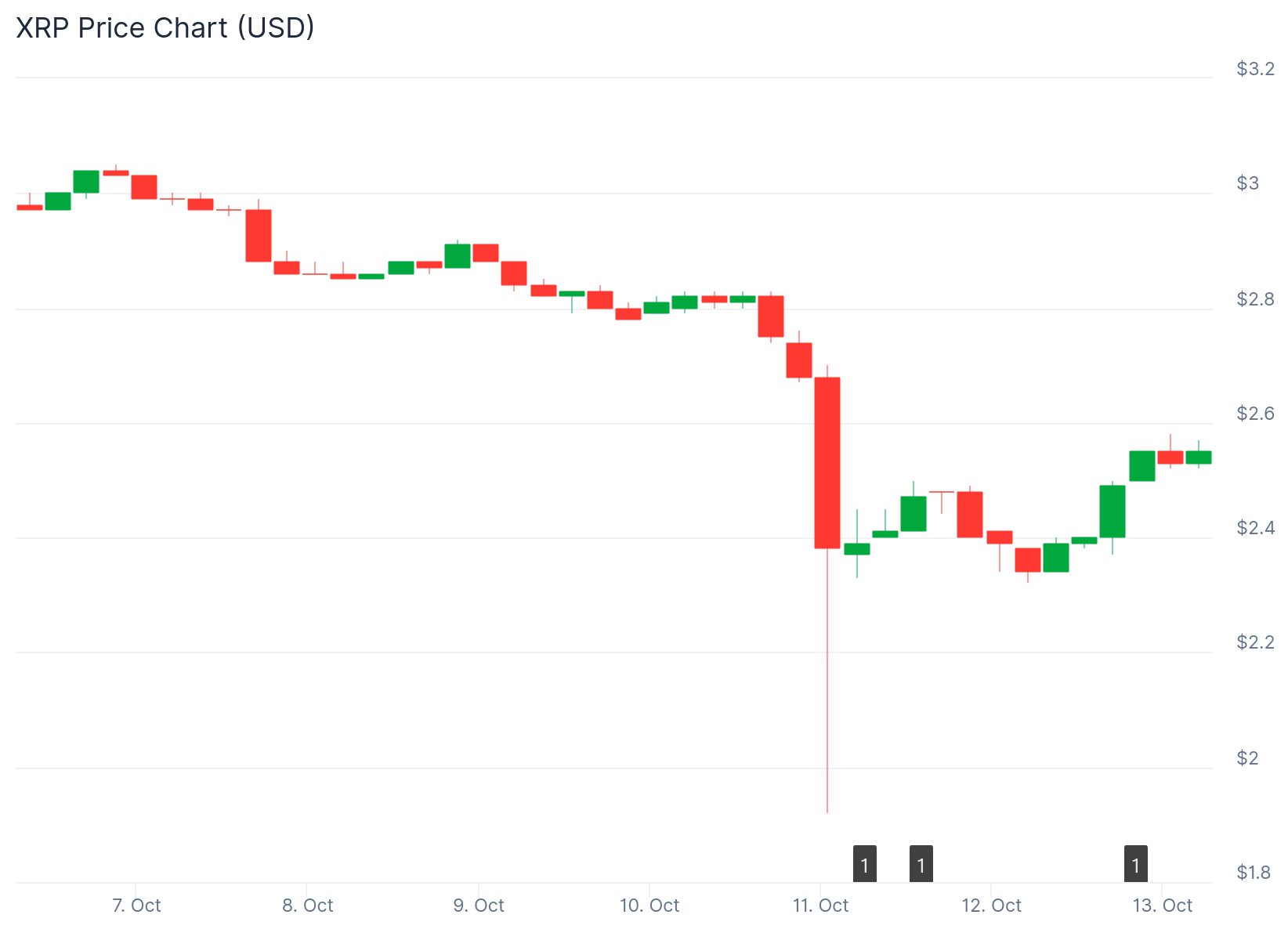Screen dimensions: 1288x940
Task: Select the large red crash candle body at 11. Oct
Action: (827, 462)
